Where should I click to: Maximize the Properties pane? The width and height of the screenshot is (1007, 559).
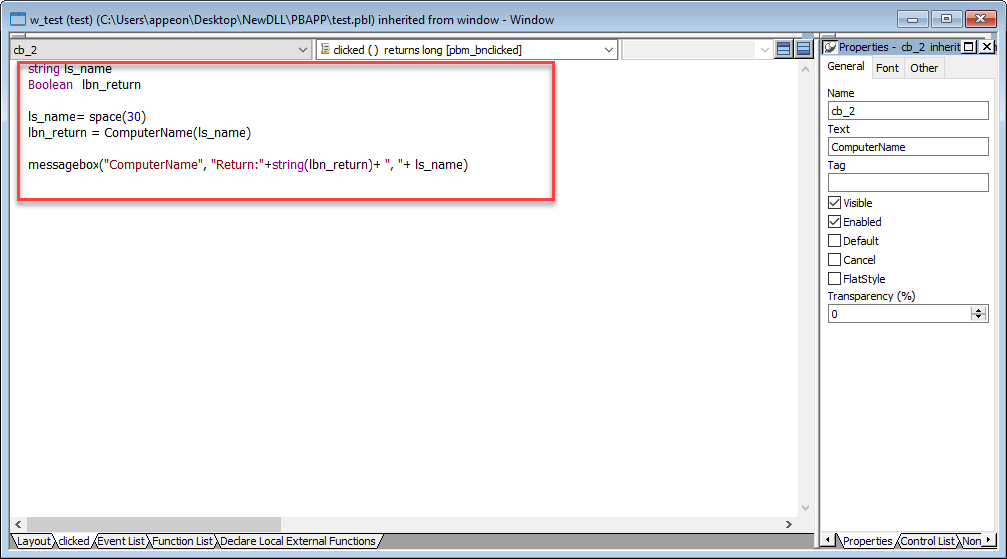968,47
